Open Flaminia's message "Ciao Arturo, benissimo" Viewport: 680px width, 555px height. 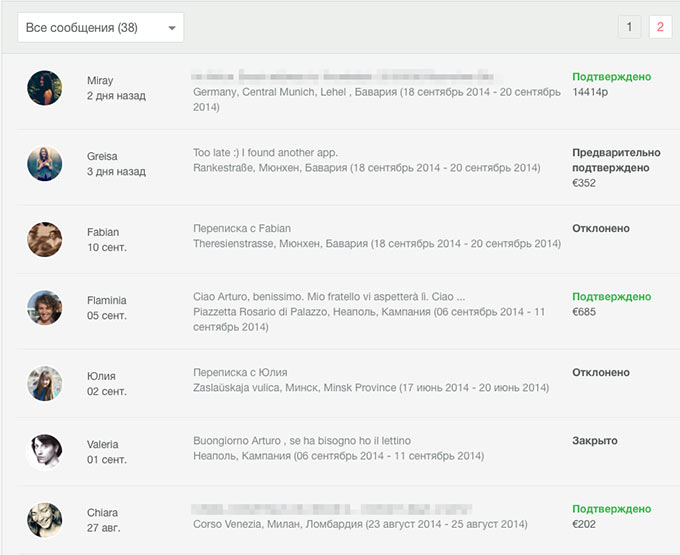tap(329, 297)
